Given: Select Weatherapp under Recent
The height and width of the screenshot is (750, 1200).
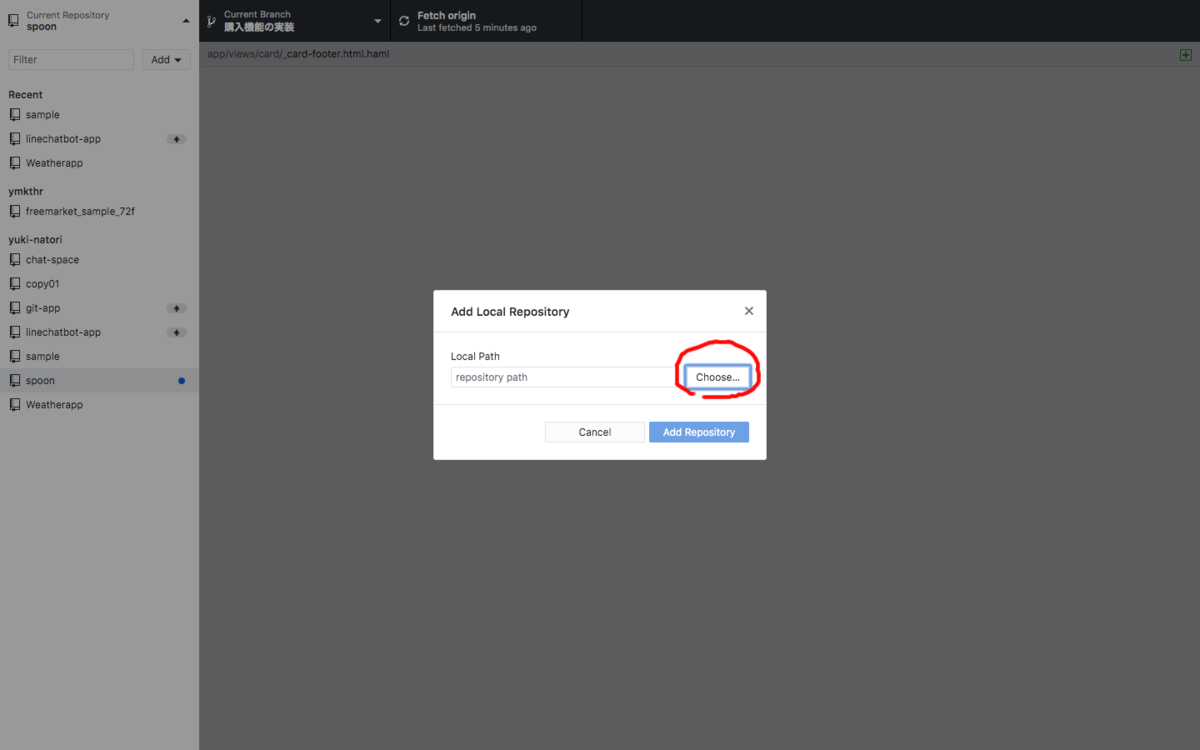Looking at the screenshot, I should pos(100,163).
